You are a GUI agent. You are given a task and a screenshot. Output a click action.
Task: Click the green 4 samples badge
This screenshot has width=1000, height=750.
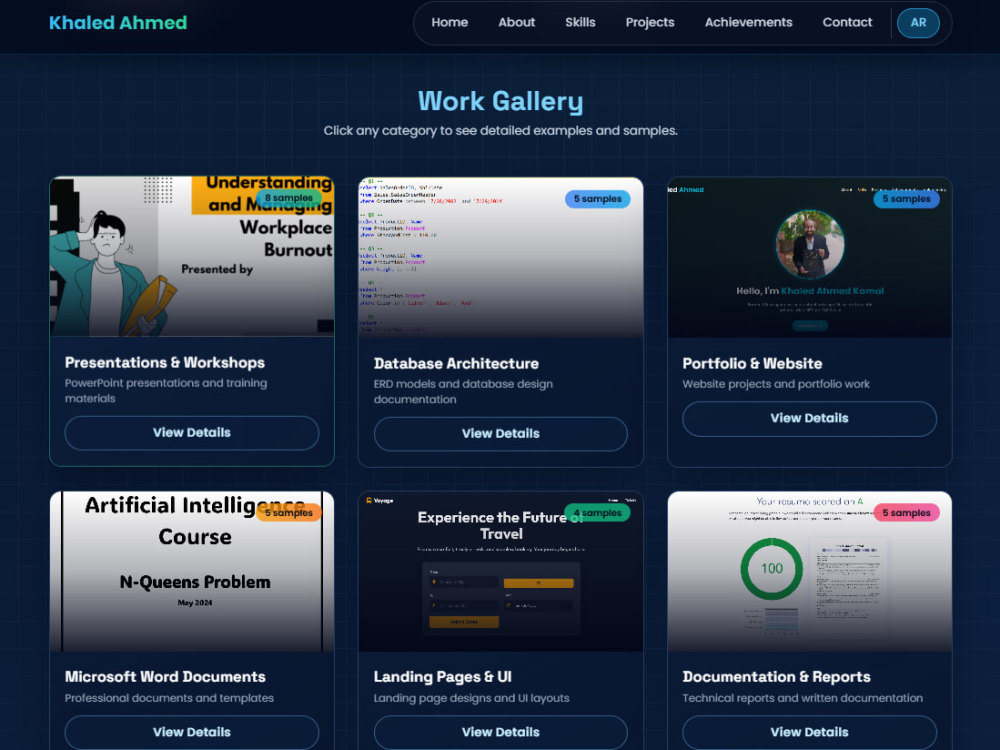(598, 513)
